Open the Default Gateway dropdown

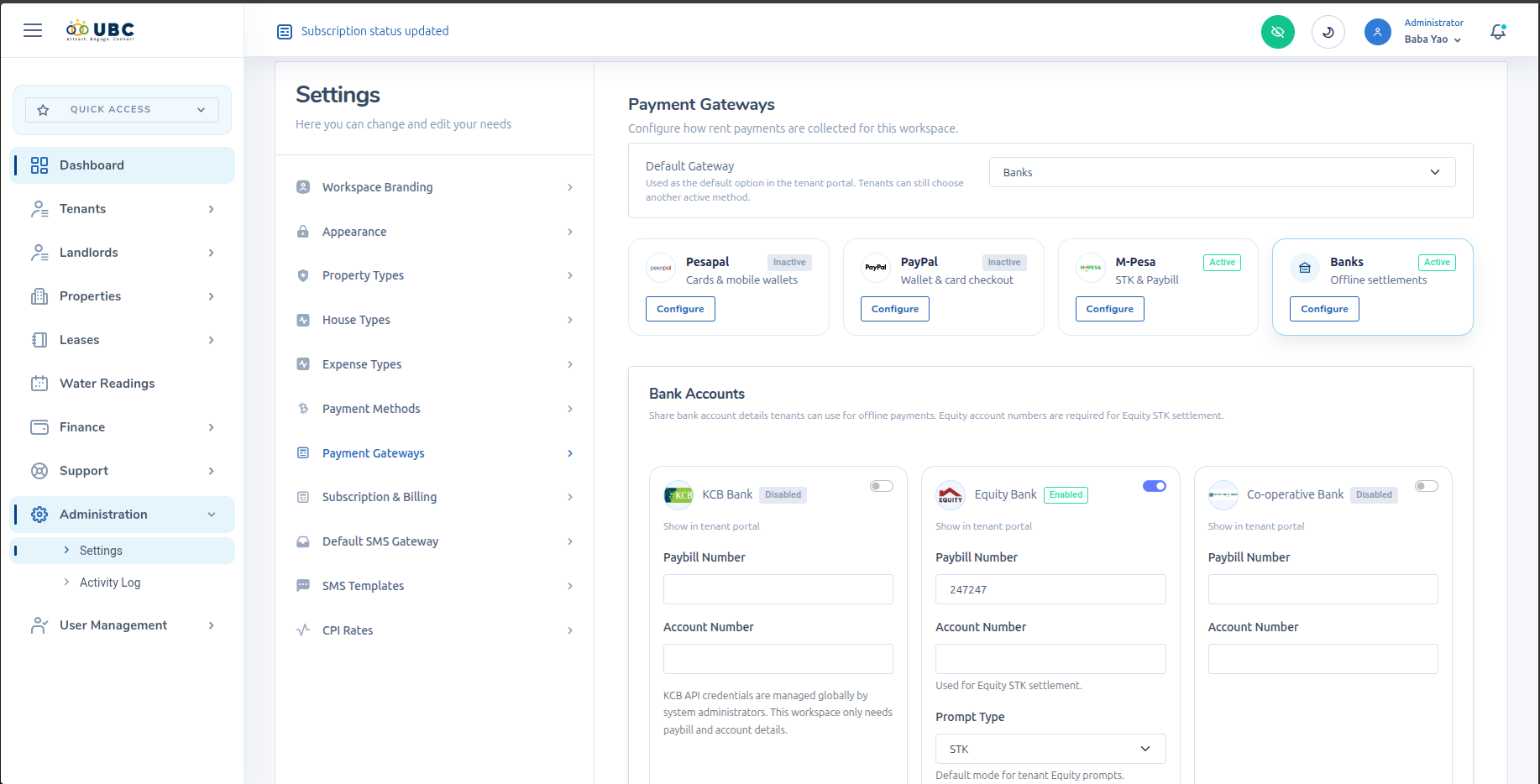coord(1222,172)
